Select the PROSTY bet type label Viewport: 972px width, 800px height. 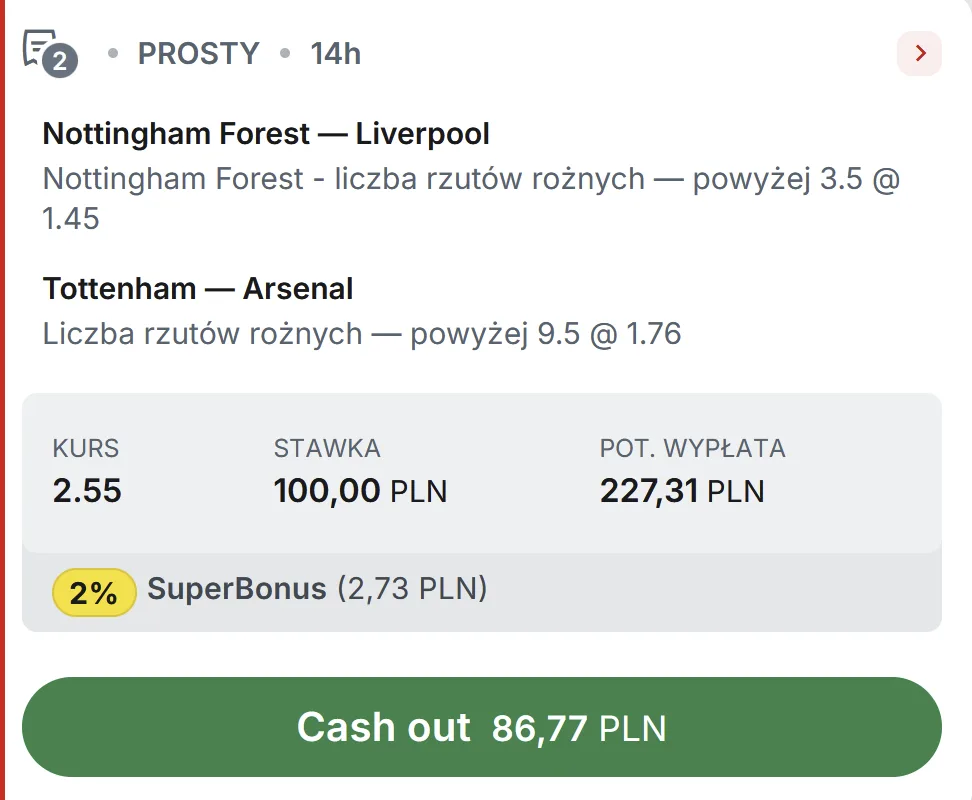tap(198, 54)
